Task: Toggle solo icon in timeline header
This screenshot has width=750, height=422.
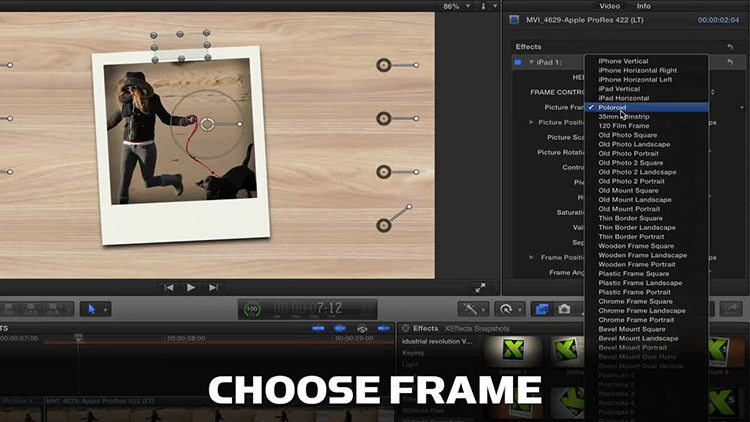Action: (362, 328)
